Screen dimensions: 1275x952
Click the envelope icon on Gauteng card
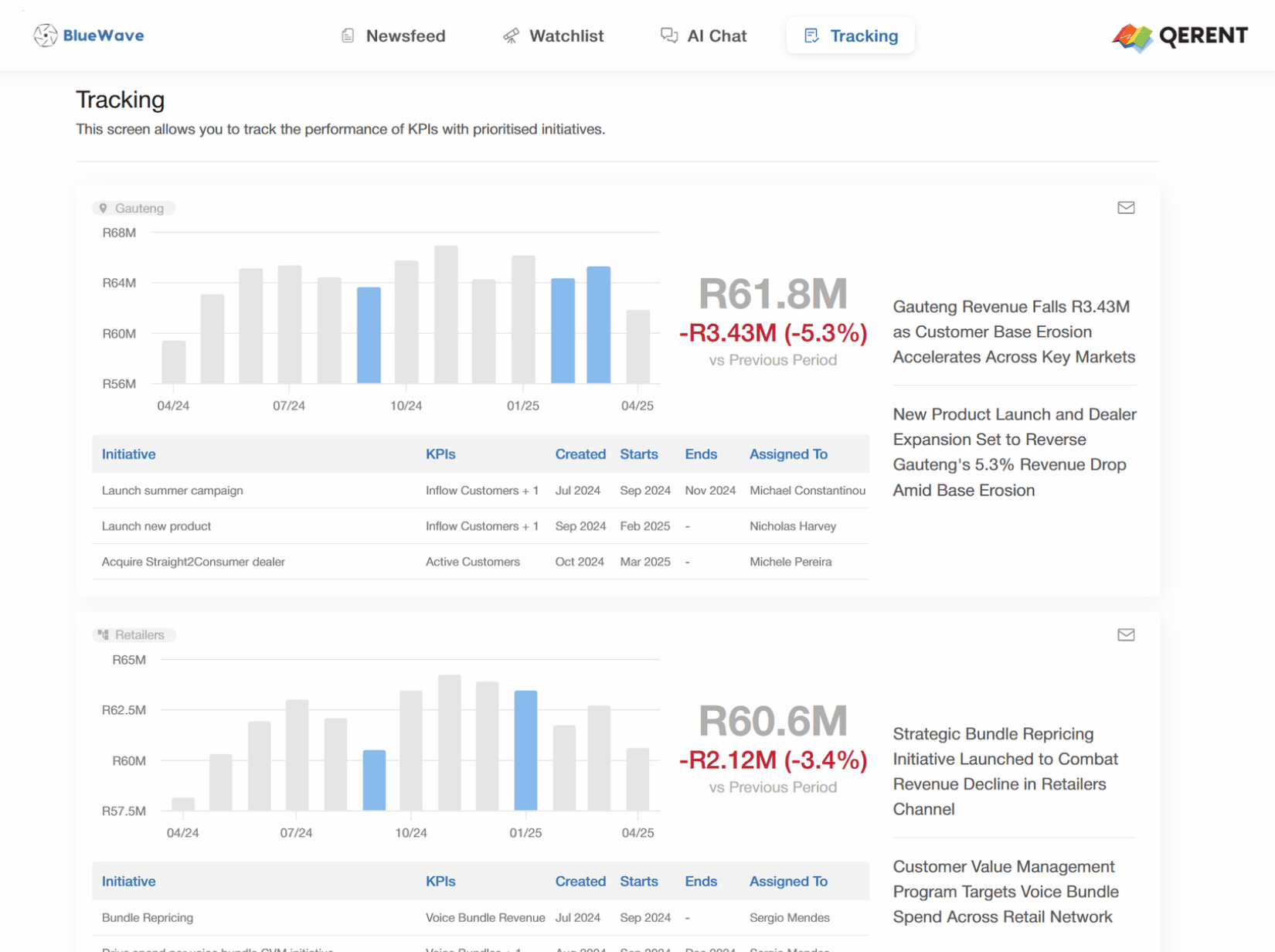1125,208
